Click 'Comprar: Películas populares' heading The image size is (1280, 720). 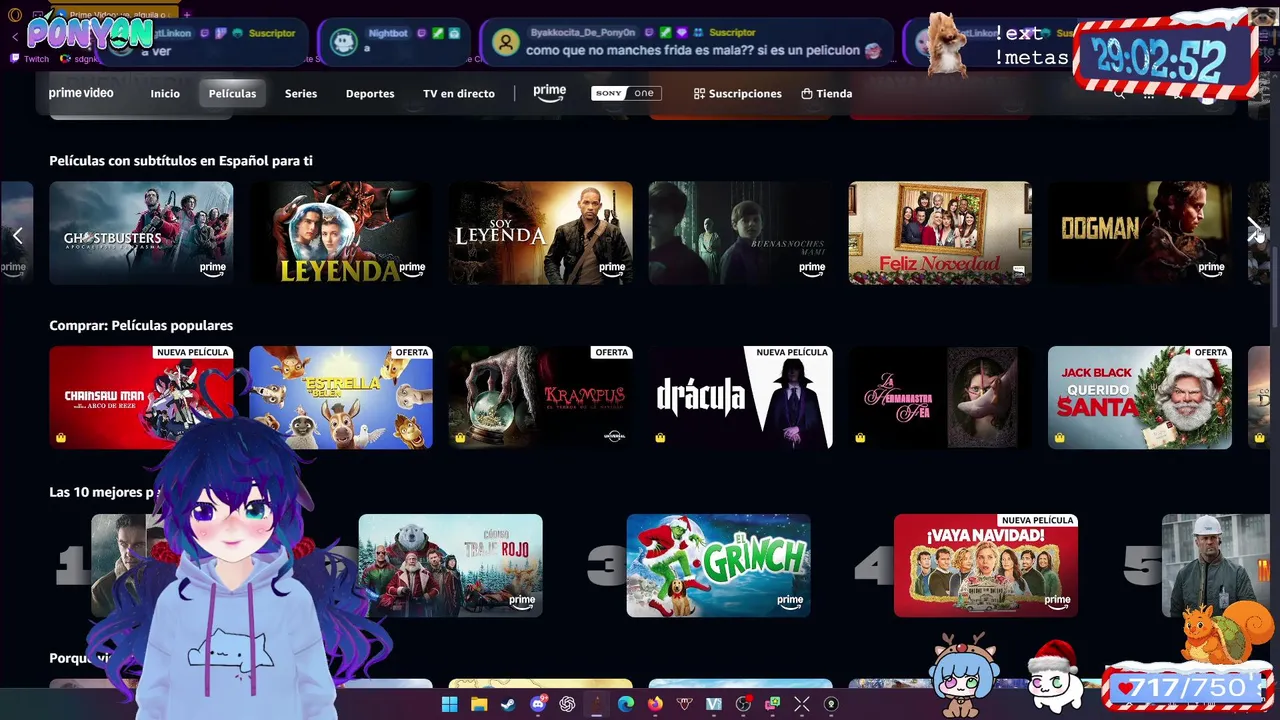pyautogui.click(x=141, y=325)
